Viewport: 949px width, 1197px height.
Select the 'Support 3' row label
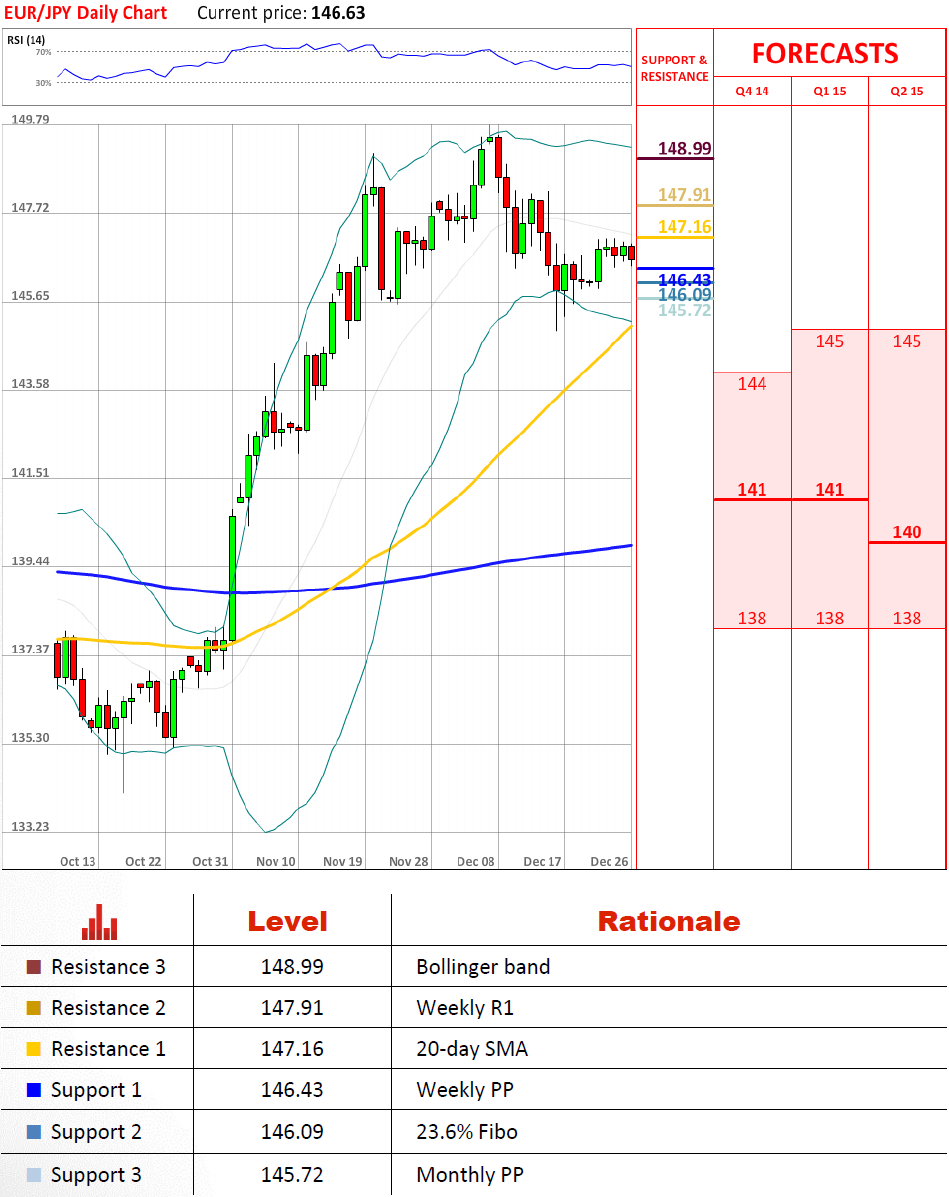click(x=96, y=1176)
